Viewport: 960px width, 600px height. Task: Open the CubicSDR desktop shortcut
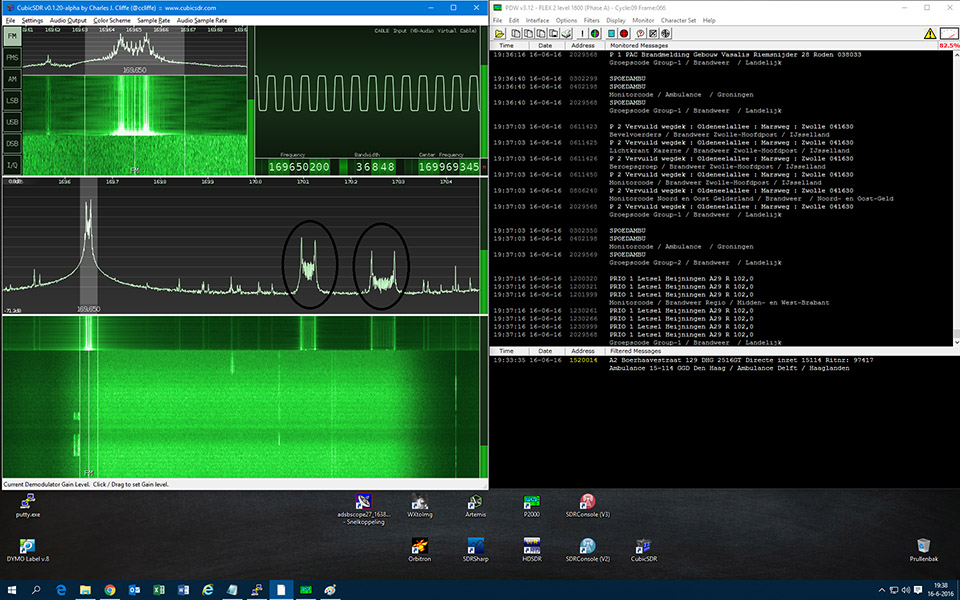click(x=643, y=550)
